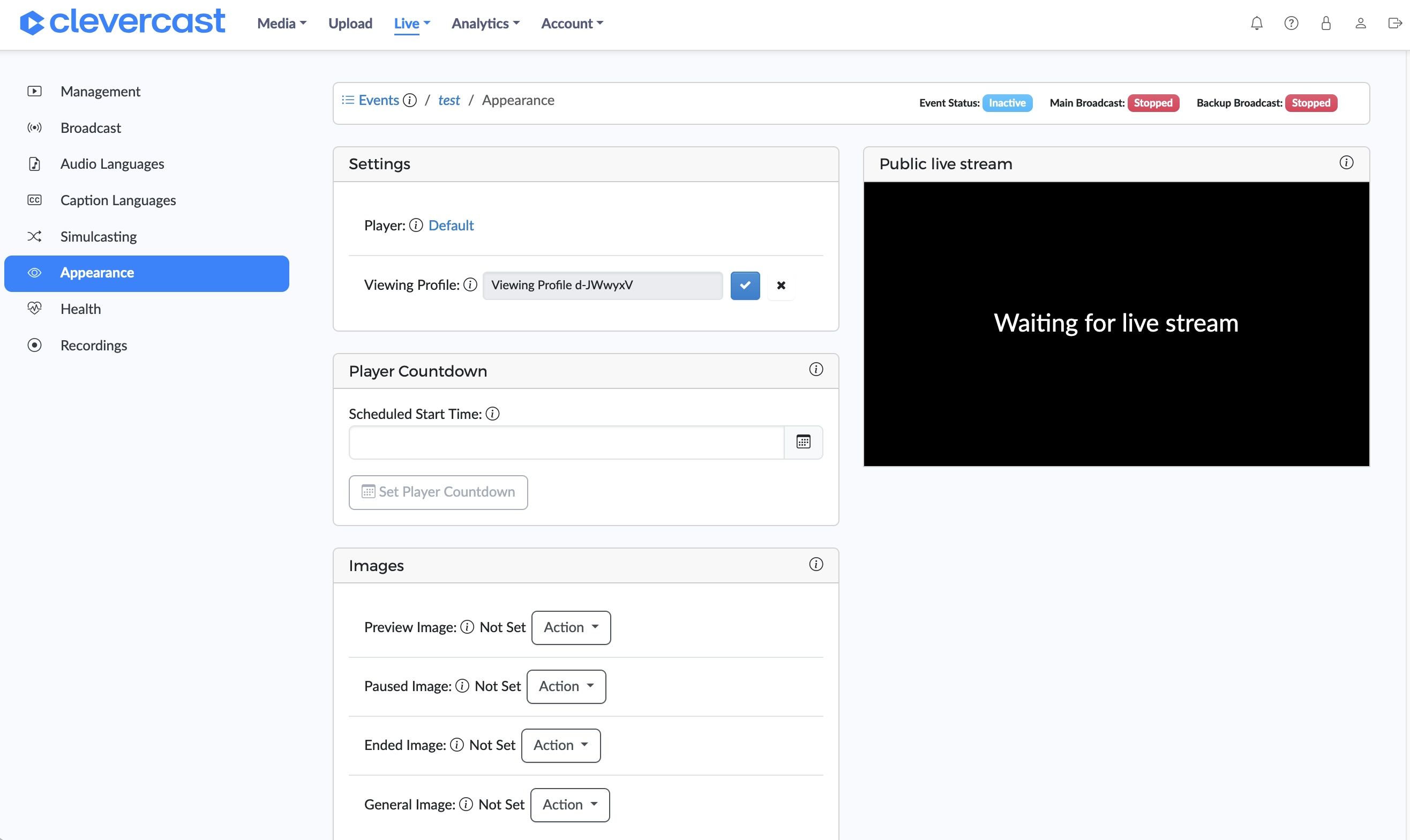1410x840 pixels.
Task: Click the Events breadcrumb link
Action: 379,100
